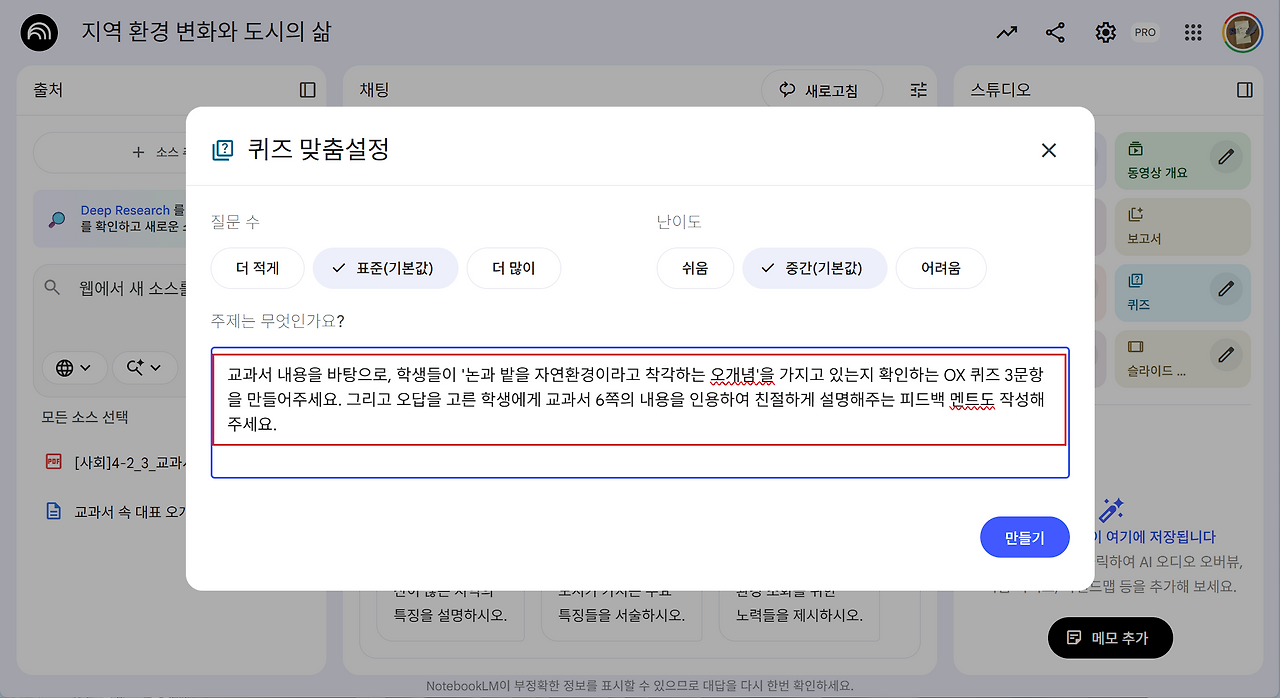1280x698 pixels.
Task: Click the notebook title text
Action: click(206, 32)
